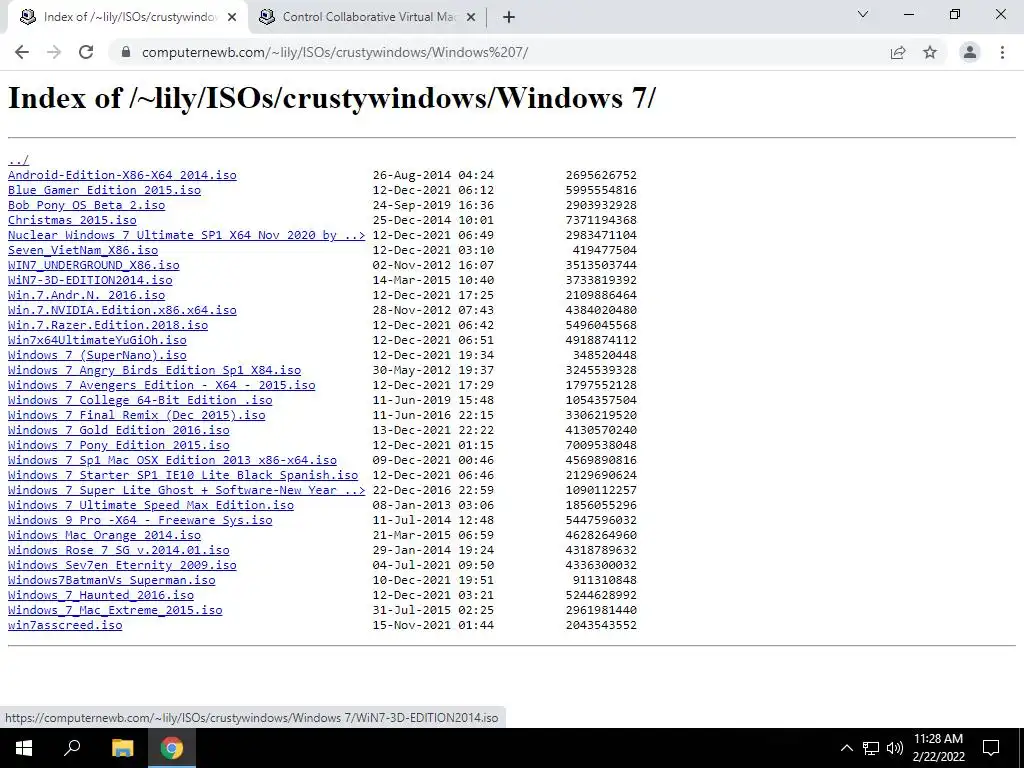Bookmark this page with the star icon

tap(930, 52)
